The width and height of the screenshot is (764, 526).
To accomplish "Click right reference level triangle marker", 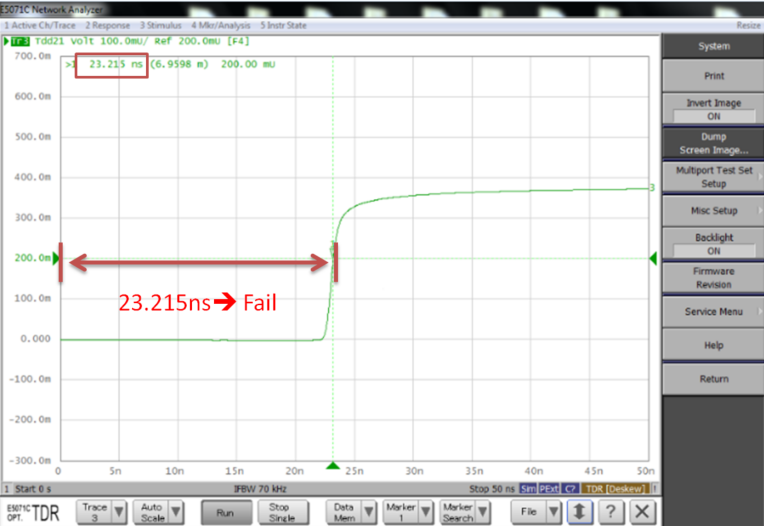I will click(653, 258).
